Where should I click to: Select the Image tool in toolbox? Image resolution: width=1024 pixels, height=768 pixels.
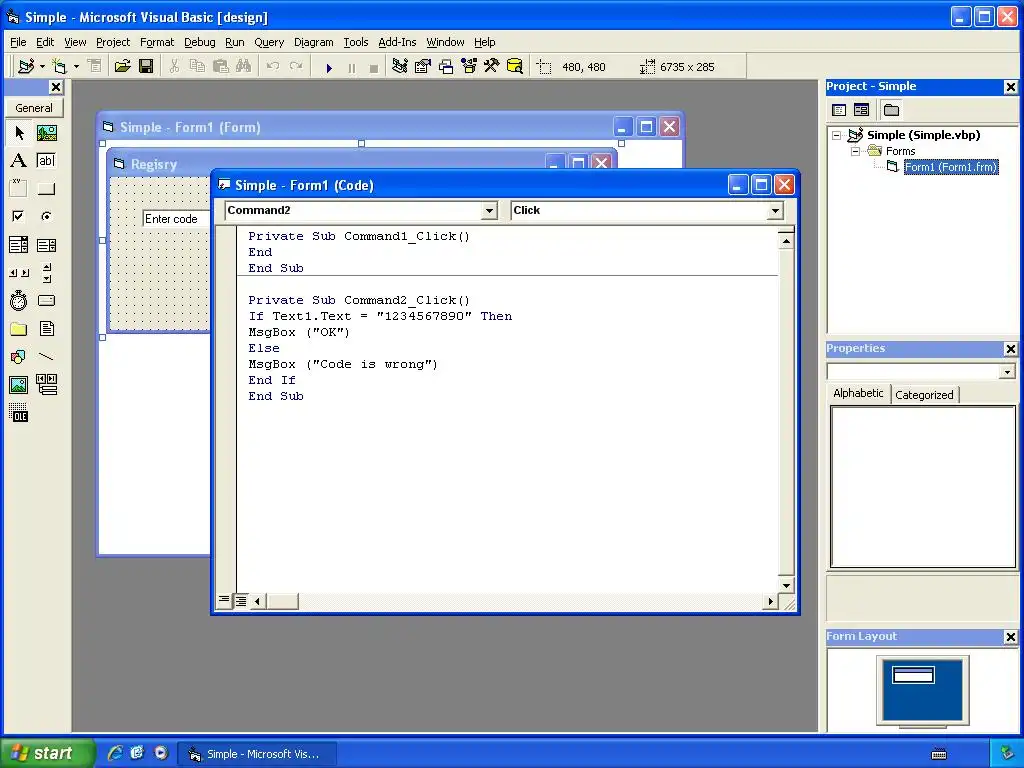pos(19,385)
